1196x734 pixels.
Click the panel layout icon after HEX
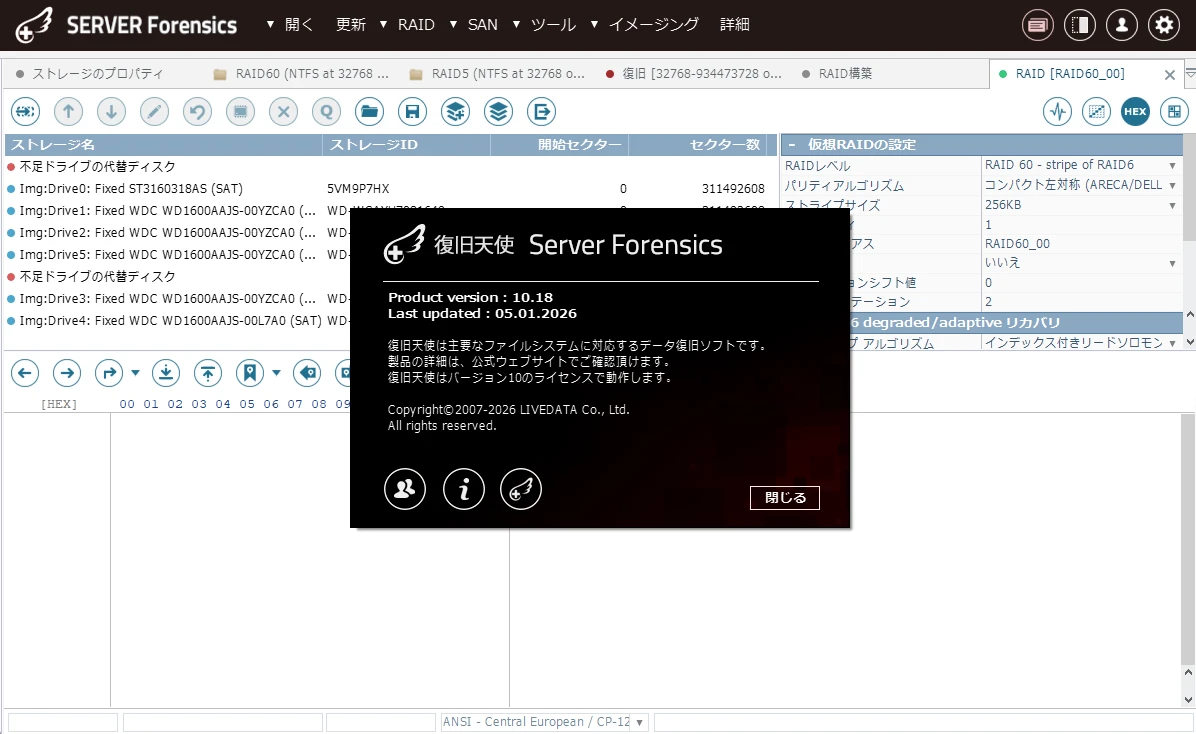(x=1174, y=111)
